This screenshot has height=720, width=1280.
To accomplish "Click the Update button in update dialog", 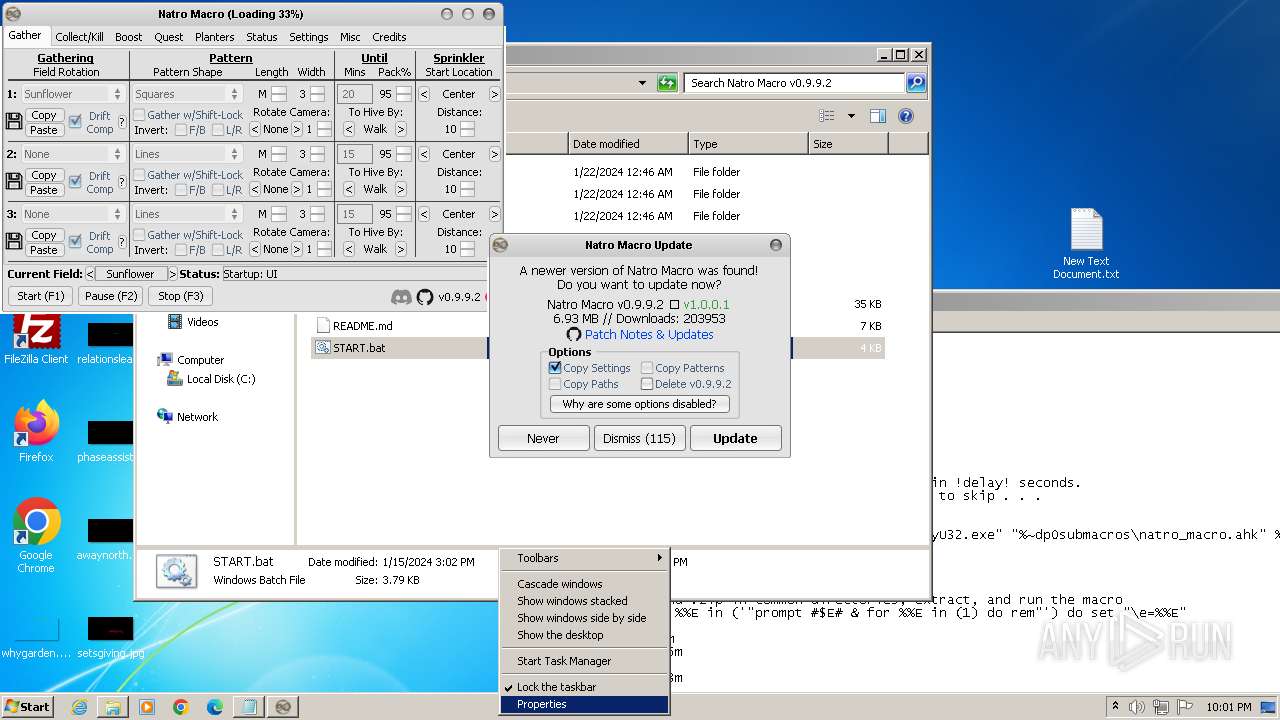I will (x=735, y=438).
